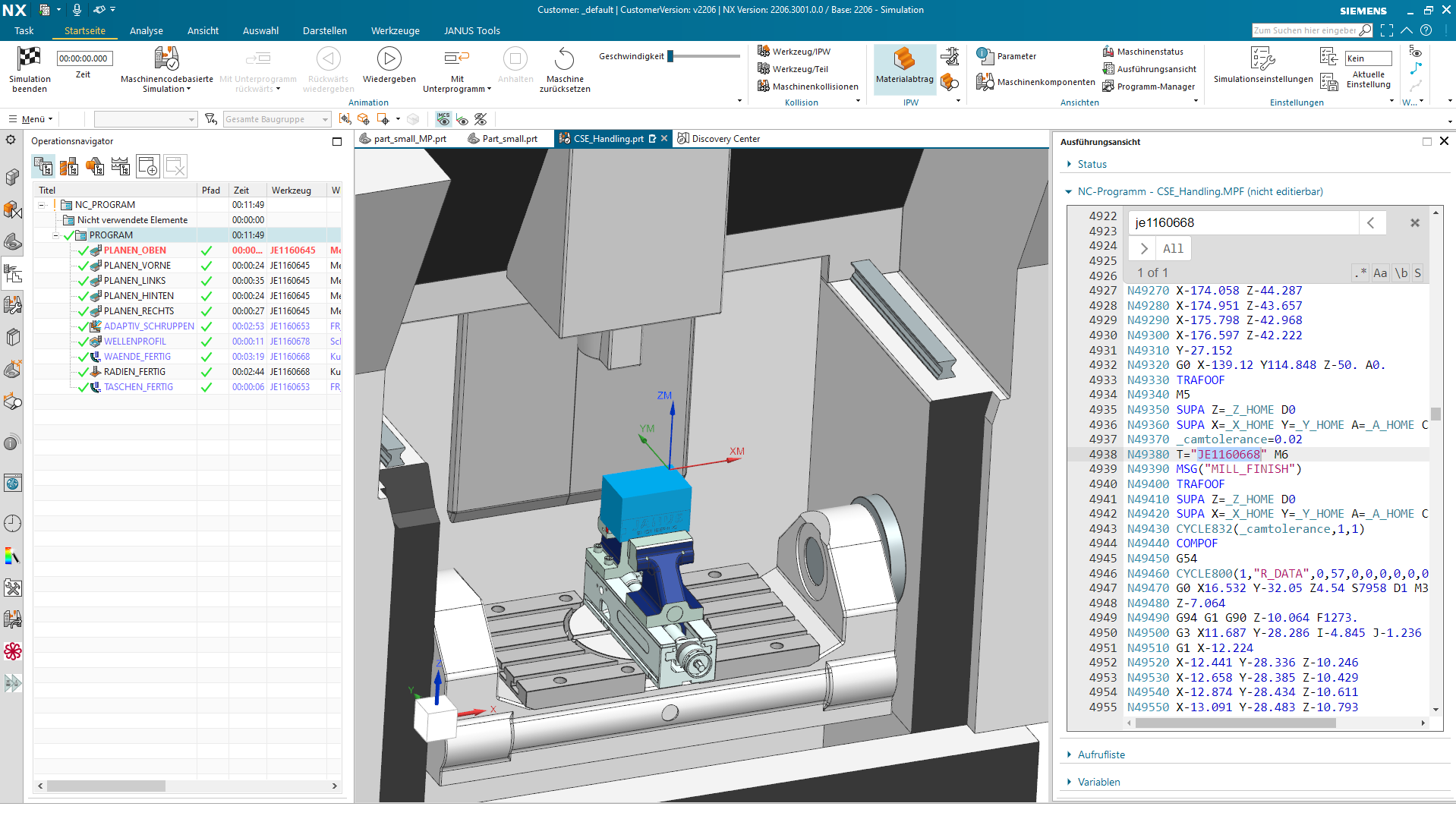Viewport: 1456px width, 819px height.
Task: Switch to part_small_MP.prt document tab
Action: tap(403, 139)
